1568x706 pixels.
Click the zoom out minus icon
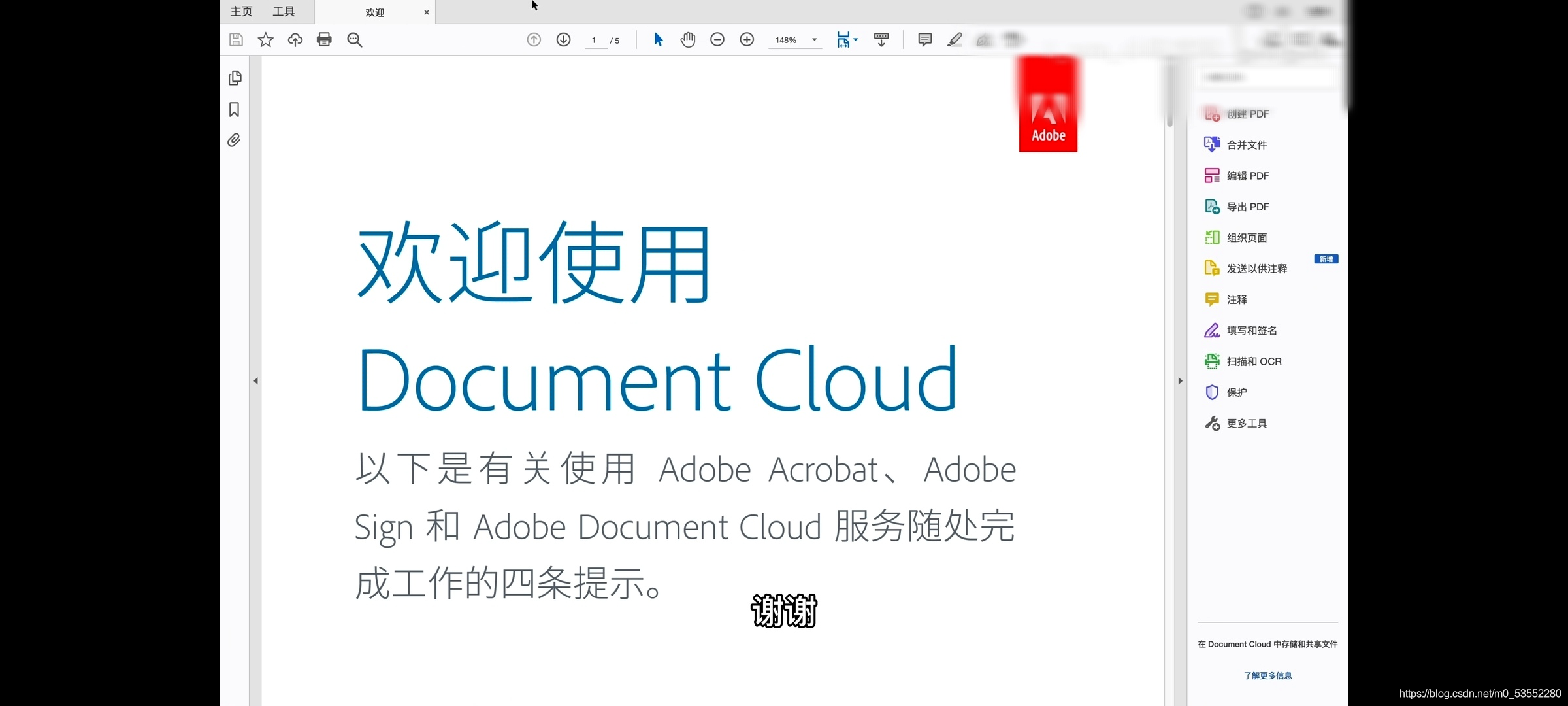tap(717, 40)
